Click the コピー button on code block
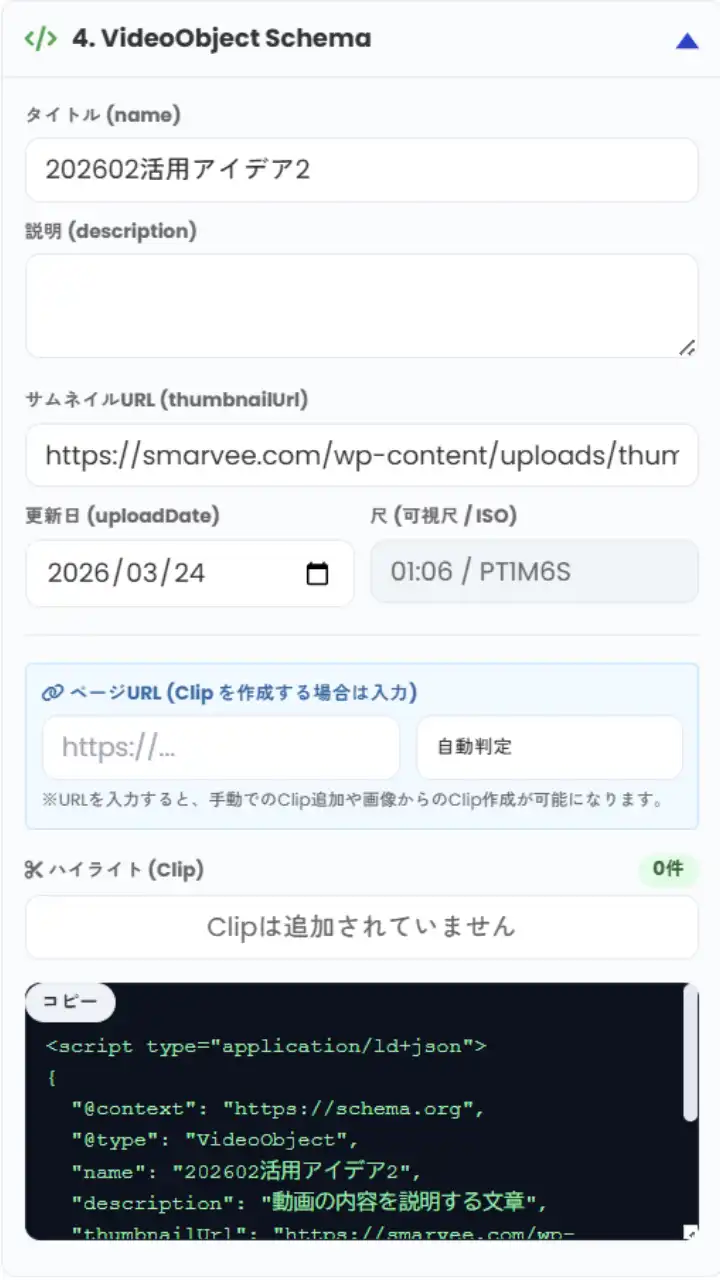This screenshot has height=1280, width=720. point(70,1003)
